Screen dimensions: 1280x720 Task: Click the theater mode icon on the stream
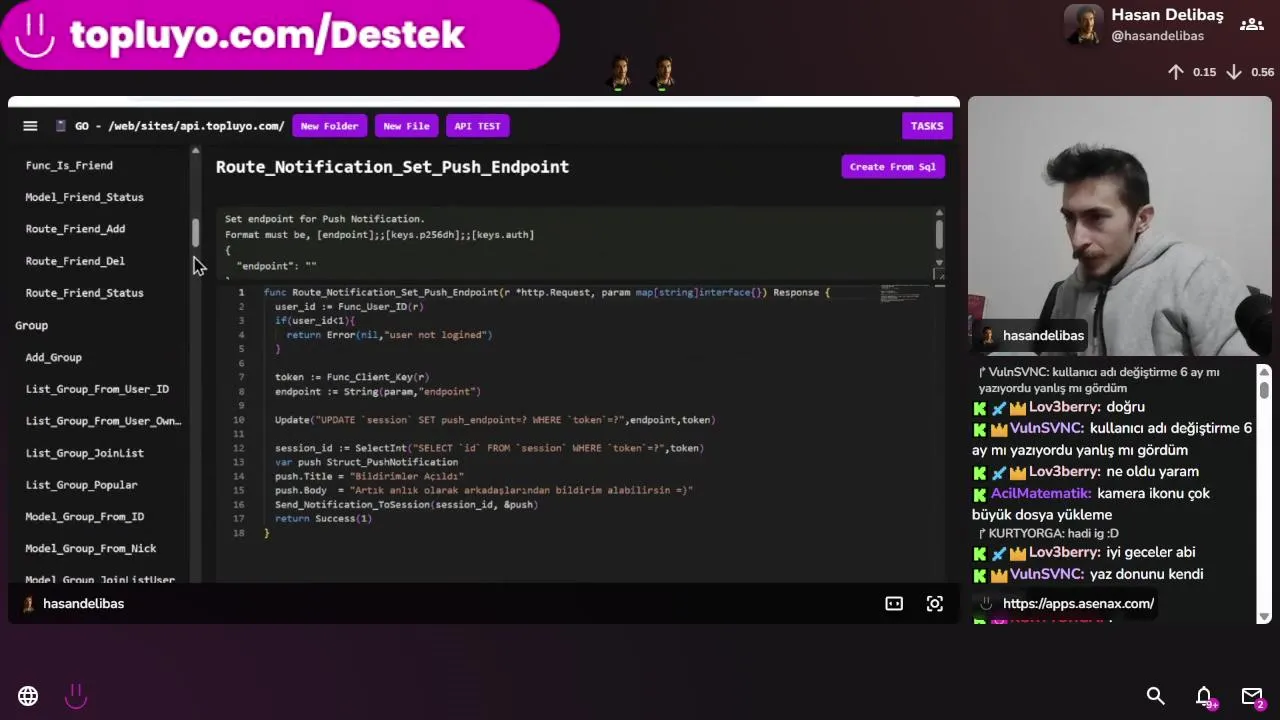pos(894,603)
